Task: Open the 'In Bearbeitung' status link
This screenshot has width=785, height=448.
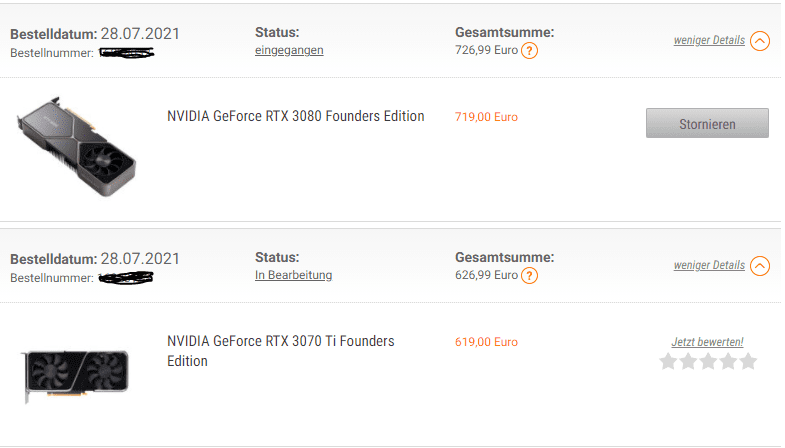Action: tap(294, 275)
